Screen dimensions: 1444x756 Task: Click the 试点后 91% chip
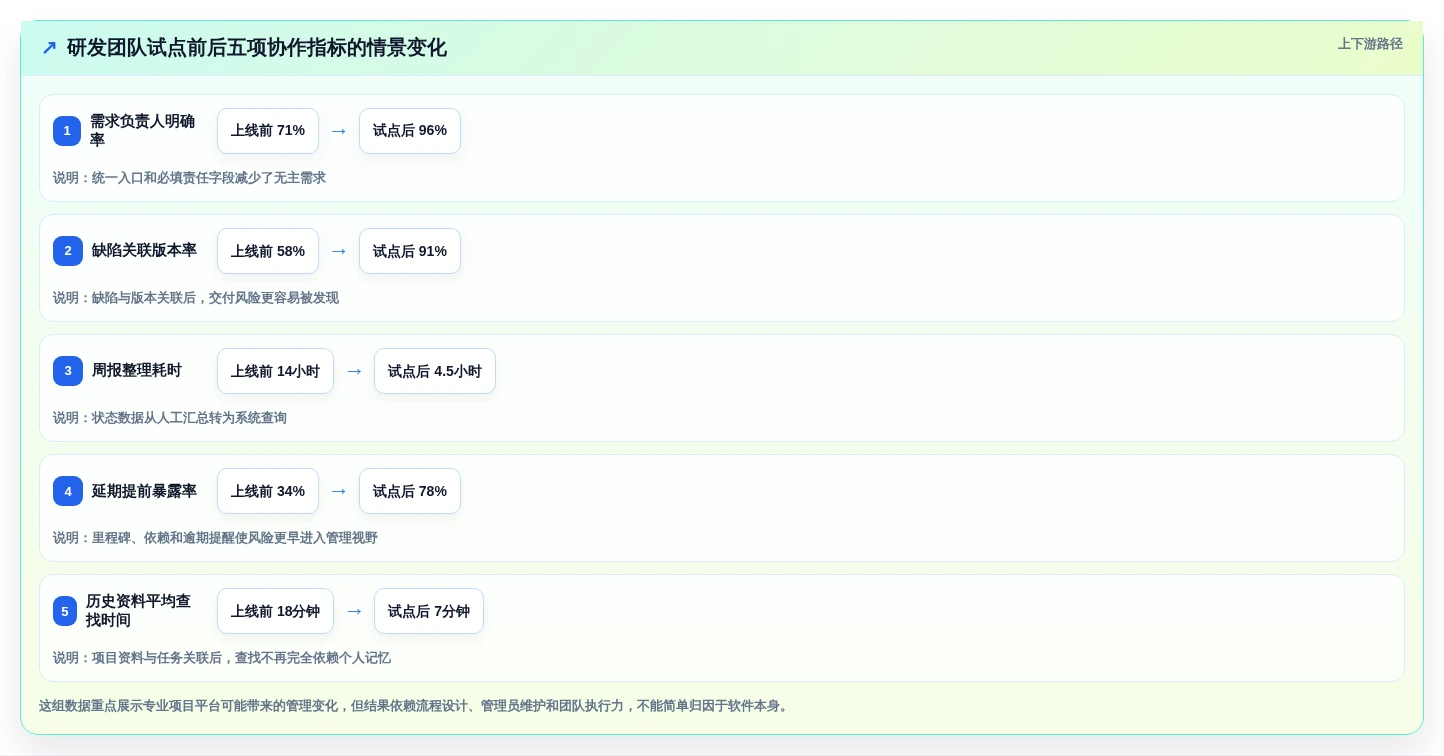(x=410, y=251)
